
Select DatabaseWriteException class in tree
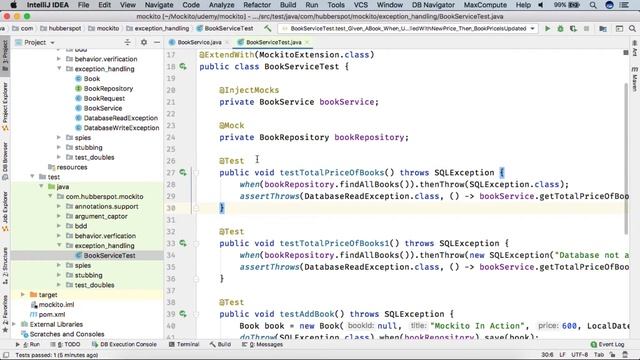tap(121, 128)
